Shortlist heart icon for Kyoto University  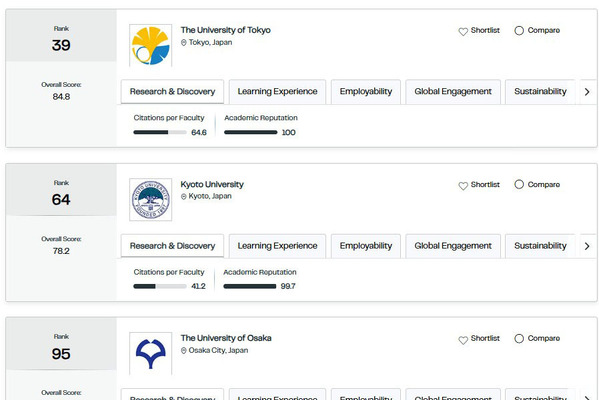[463, 186]
